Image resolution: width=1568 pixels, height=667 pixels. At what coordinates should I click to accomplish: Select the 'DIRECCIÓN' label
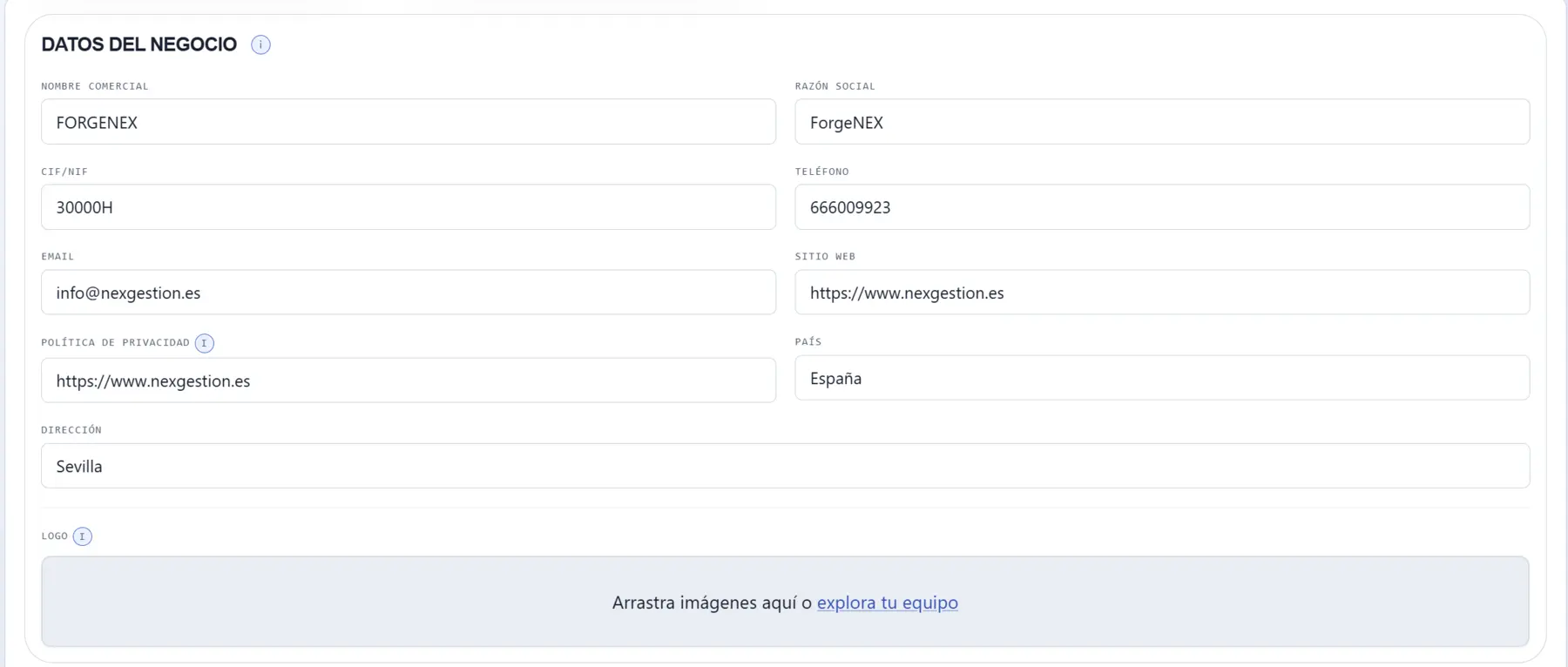71,430
